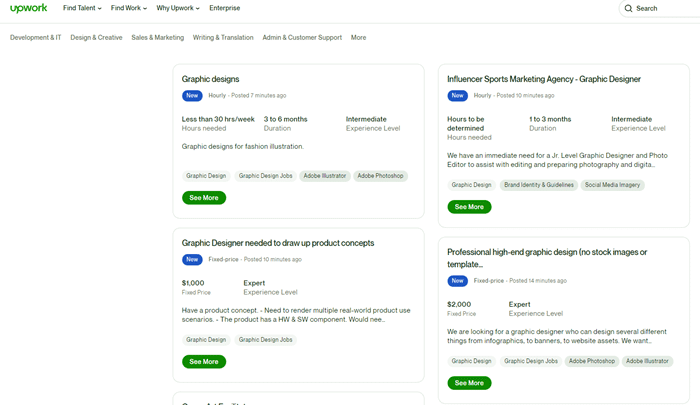Click Adobe Illustrator tag in Graphic designs card
700x405 pixels.
pyautogui.click(x=325, y=176)
